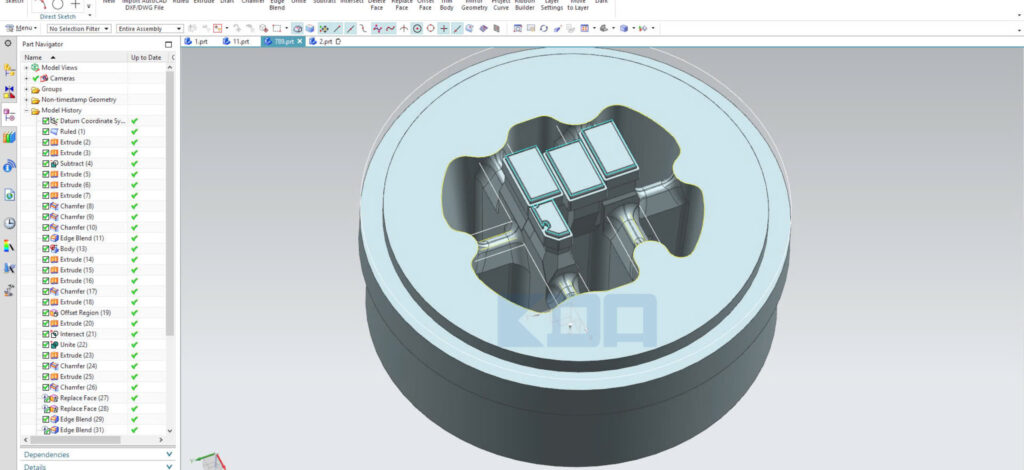Uncheck the Extrude (20) feature checkbox
This screenshot has height=470, width=1024.
[x=46, y=323]
